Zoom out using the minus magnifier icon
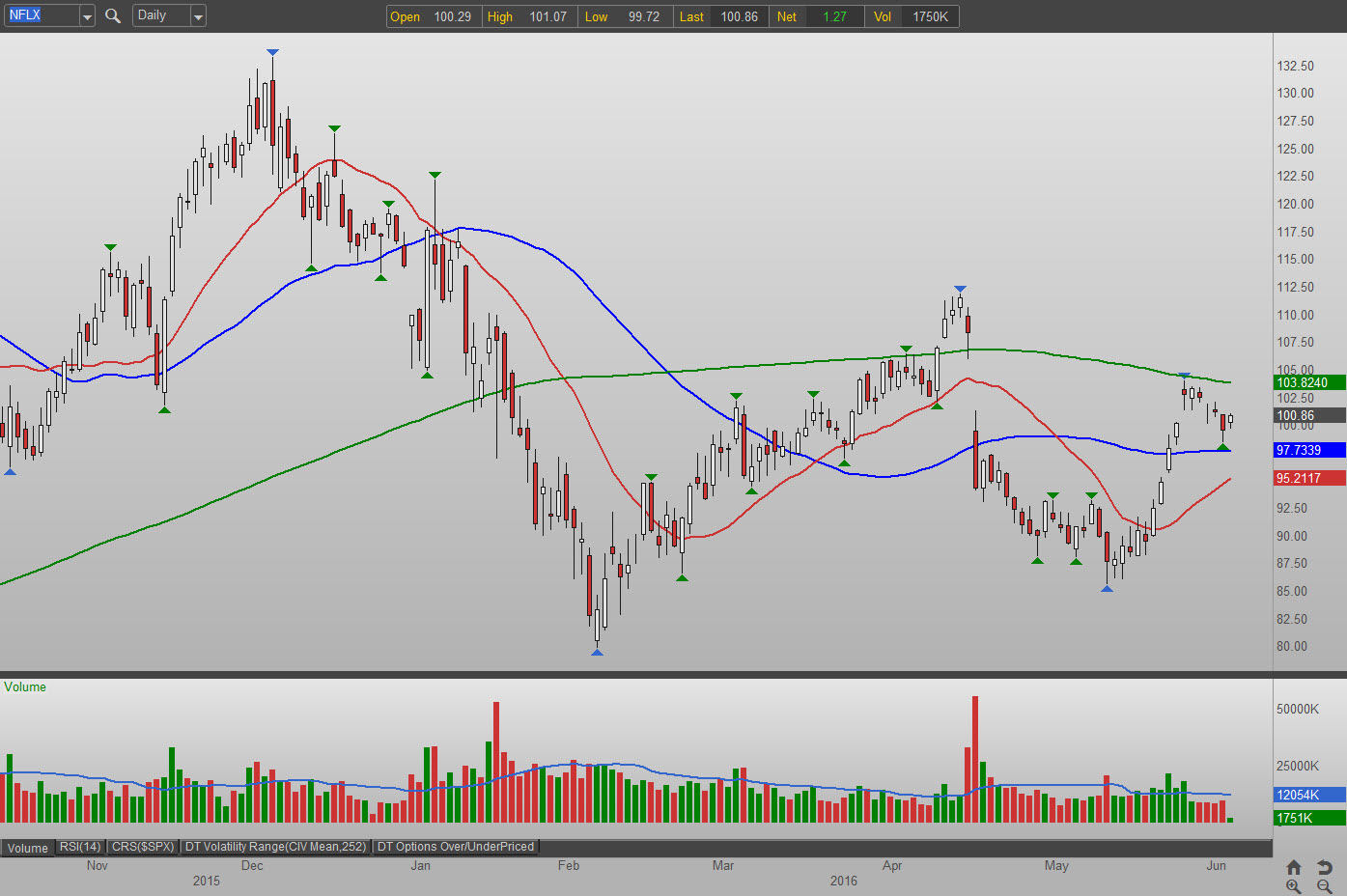Screen dimensions: 1347x896 point(1325,886)
